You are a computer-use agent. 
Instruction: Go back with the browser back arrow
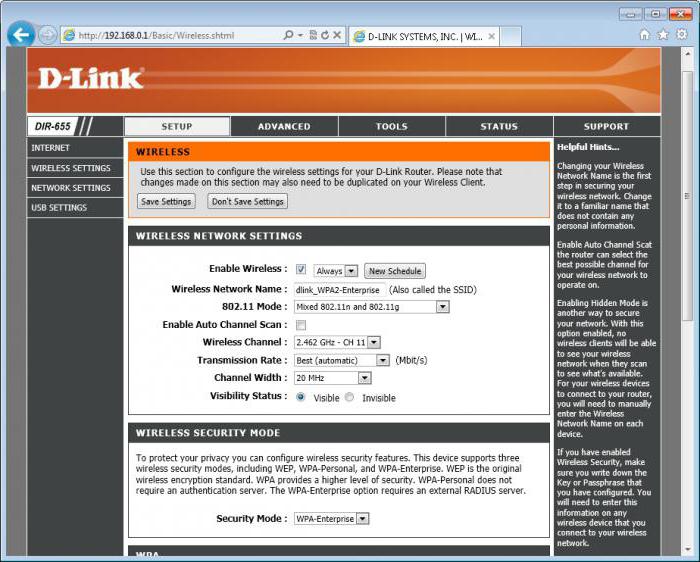pyautogui.click(x=21, y=34)
